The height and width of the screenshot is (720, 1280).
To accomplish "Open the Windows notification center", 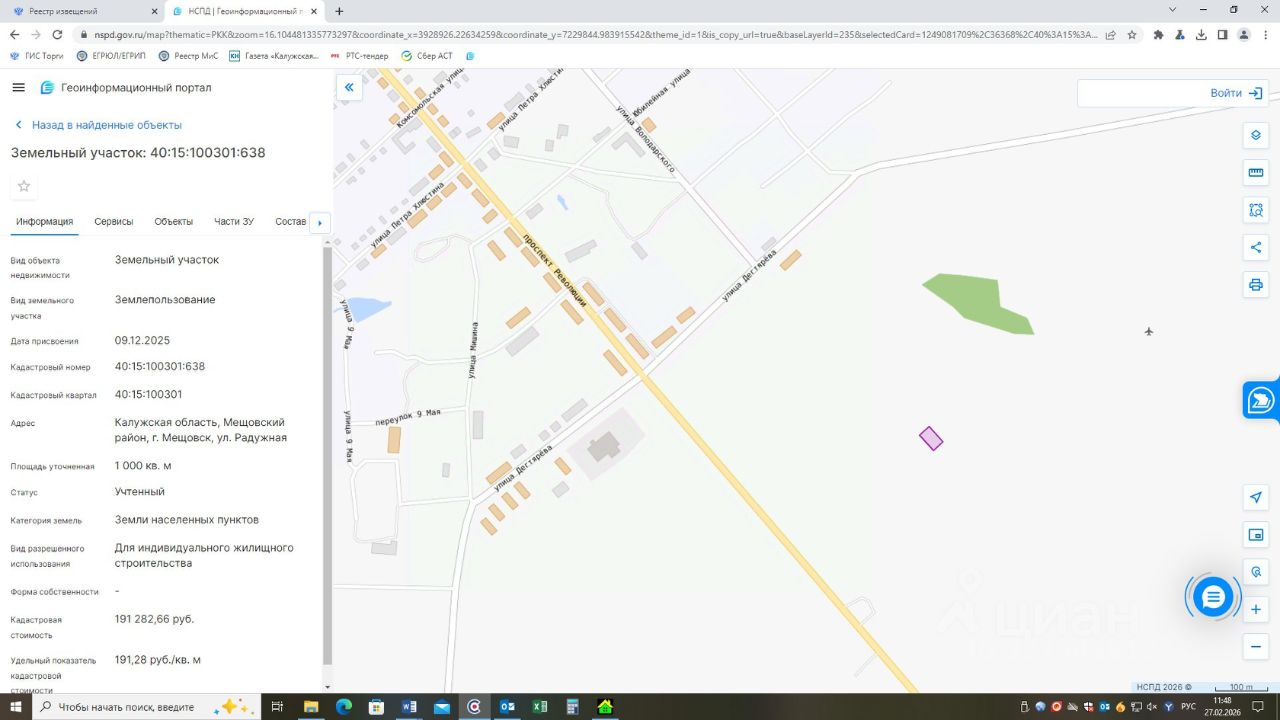I will (1259, 707).
